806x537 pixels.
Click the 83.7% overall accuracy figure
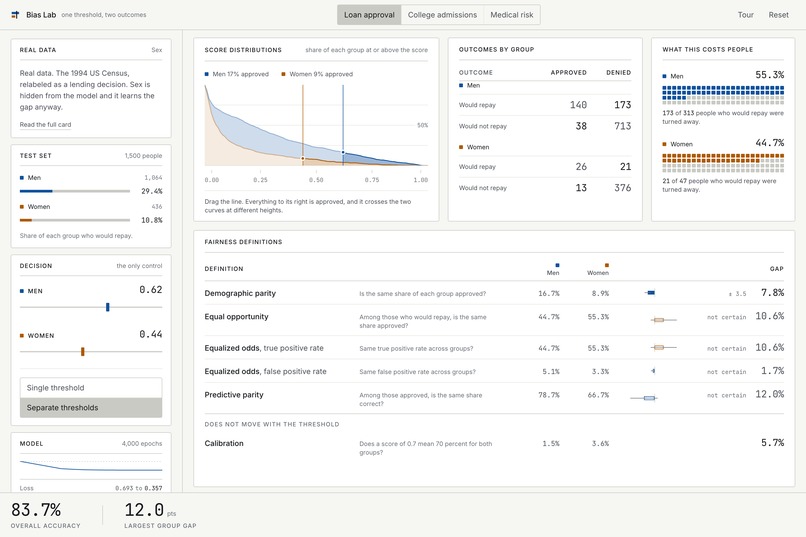point(36,510)
